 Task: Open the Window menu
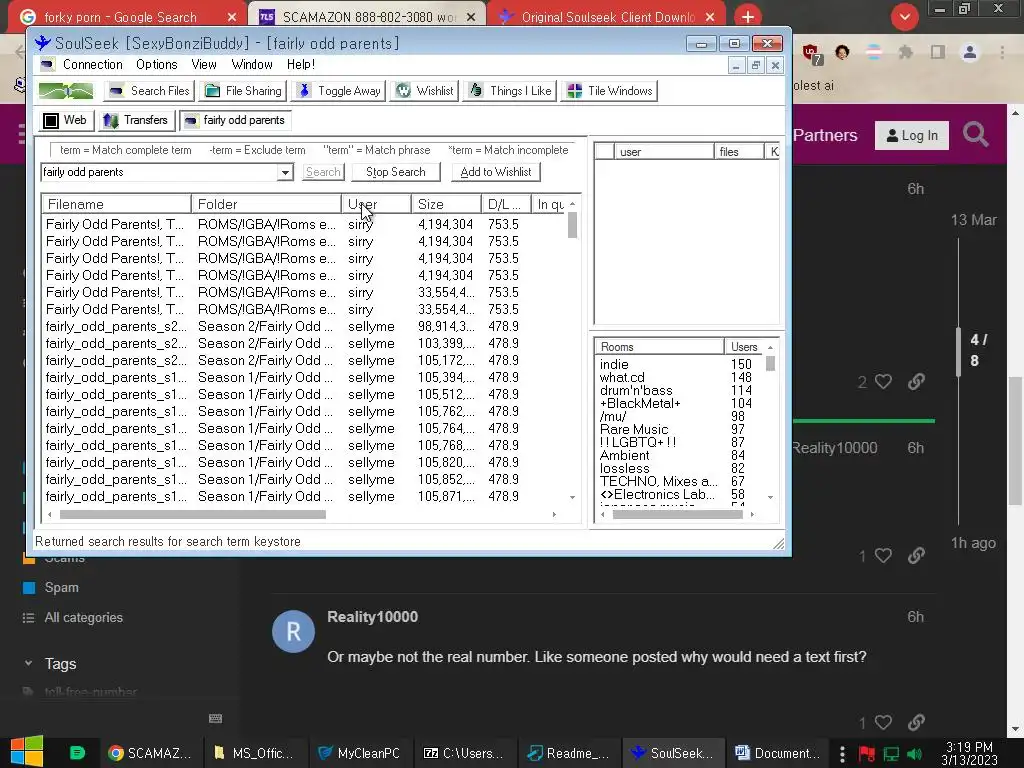coord(252,65)
